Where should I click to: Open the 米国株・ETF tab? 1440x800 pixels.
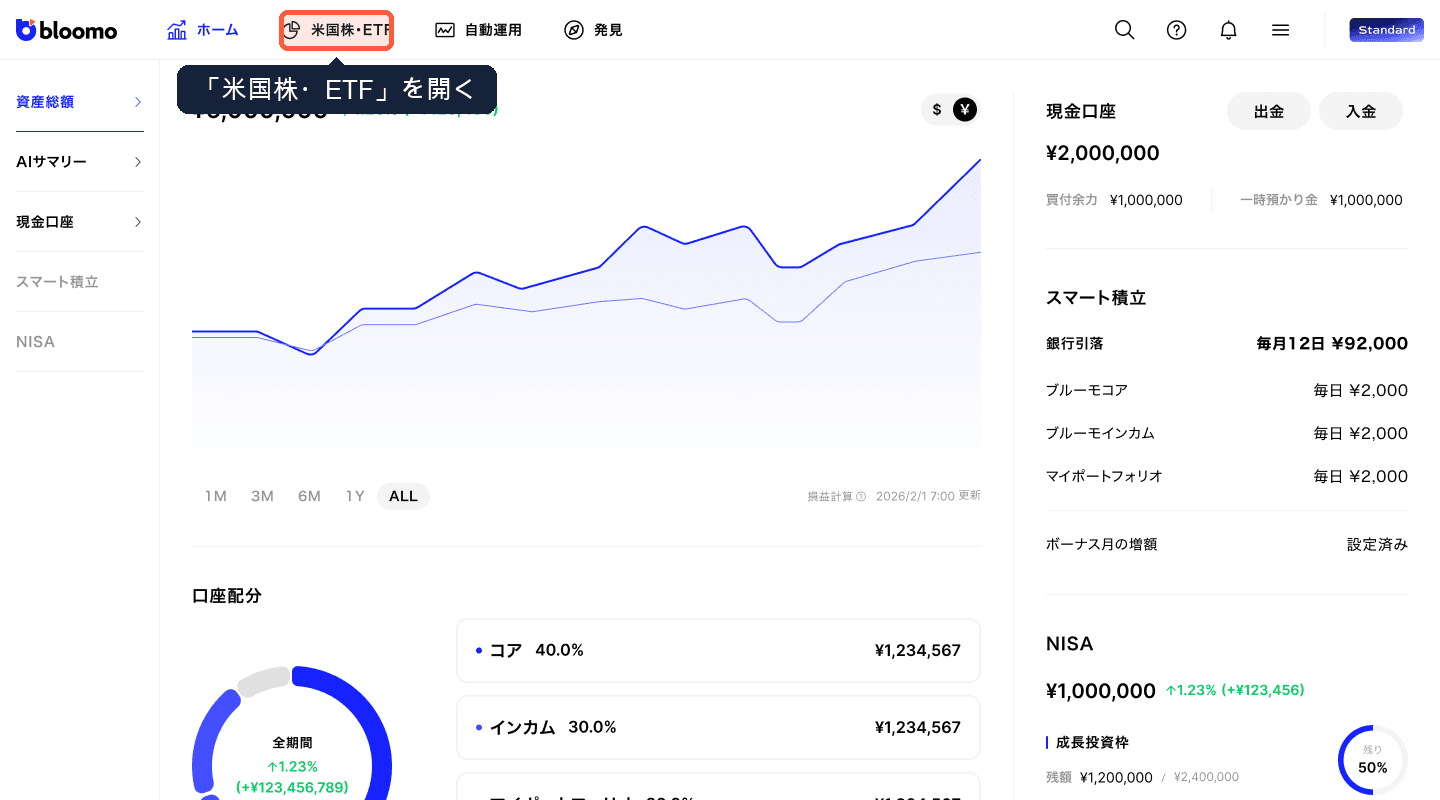click(336, 30)
